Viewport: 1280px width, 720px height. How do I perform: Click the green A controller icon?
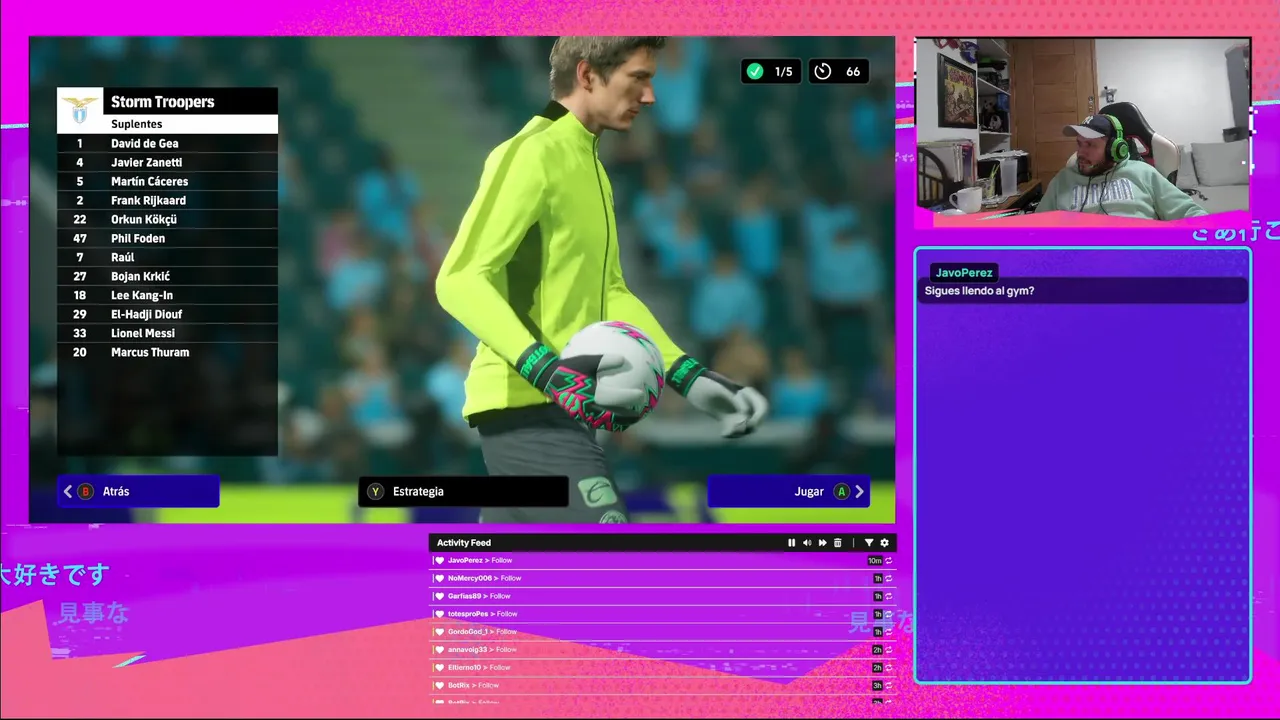pyautogui.click(x=841, y=491)
